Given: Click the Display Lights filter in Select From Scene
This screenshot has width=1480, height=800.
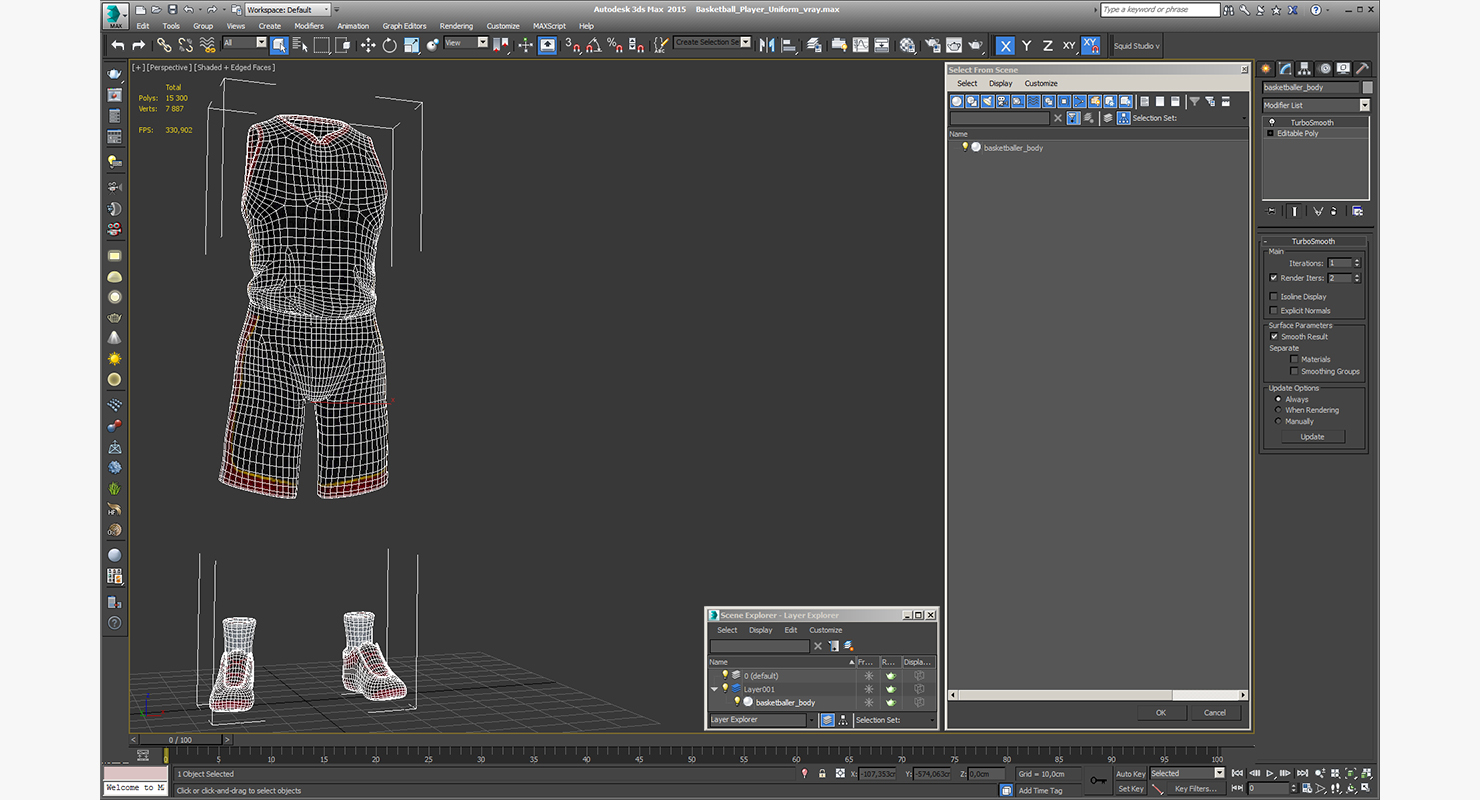Looking at the screenshot, I should [x=987, y=101].
